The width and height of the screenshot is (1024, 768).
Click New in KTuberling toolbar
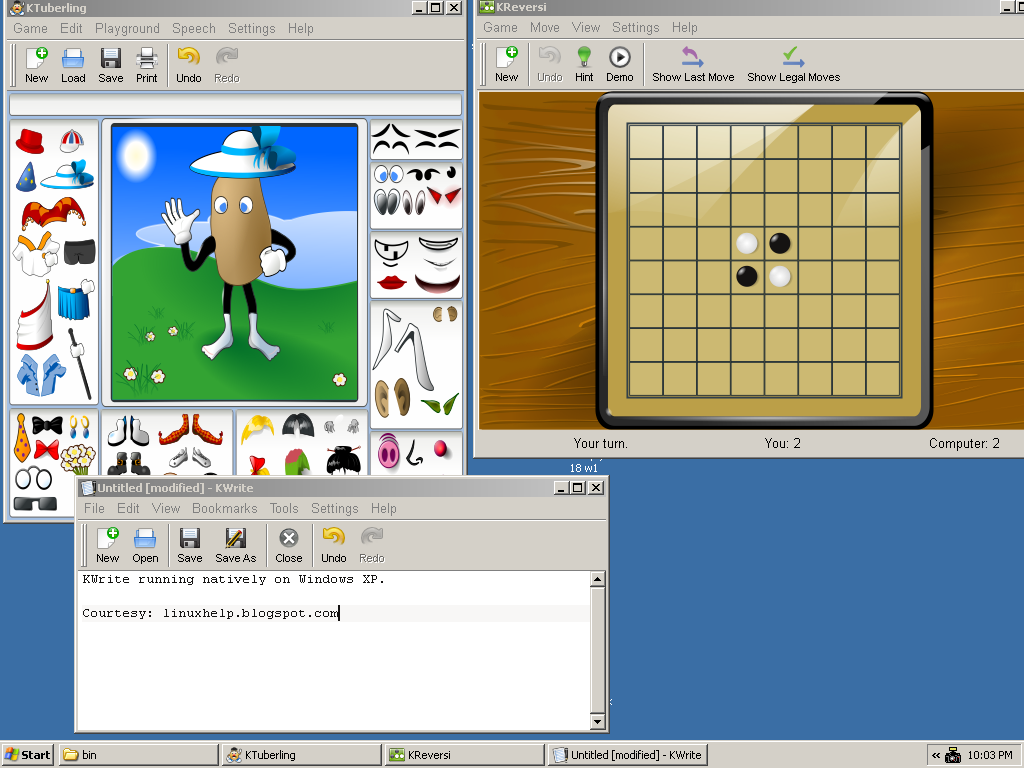37,65
